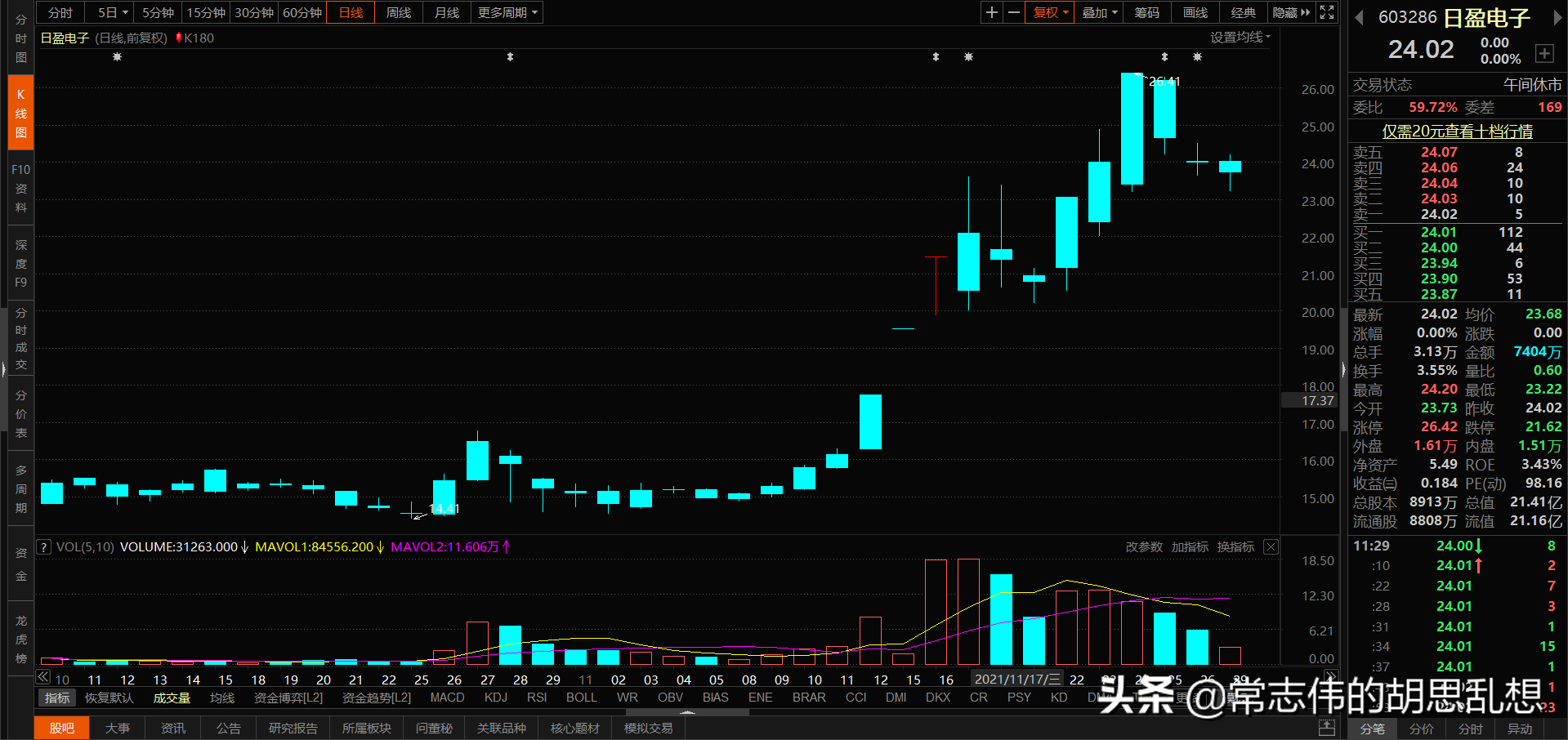Zoom out using the − toolbar icon

pos(1013,12)
